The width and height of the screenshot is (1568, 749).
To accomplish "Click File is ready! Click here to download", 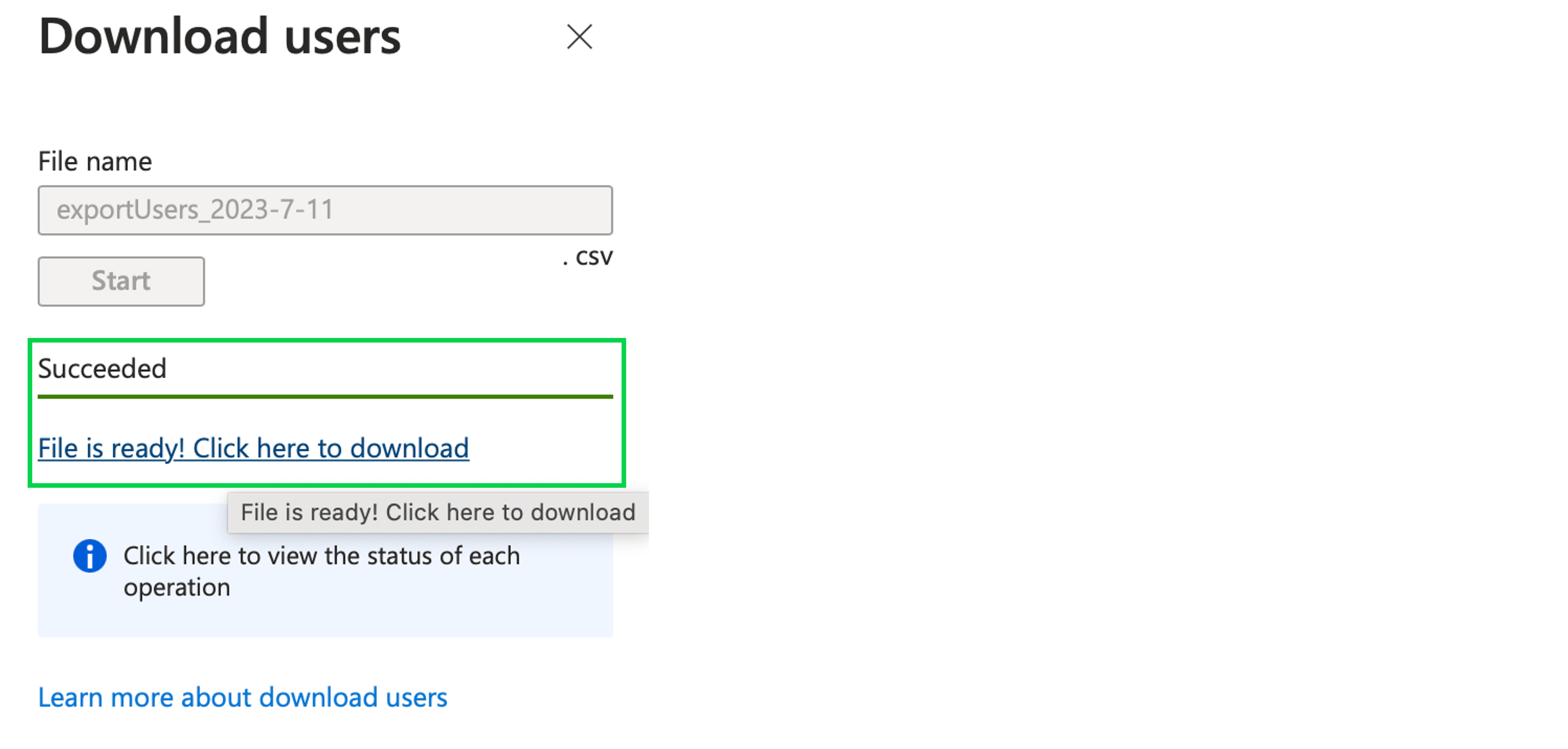I will (253, 448).
